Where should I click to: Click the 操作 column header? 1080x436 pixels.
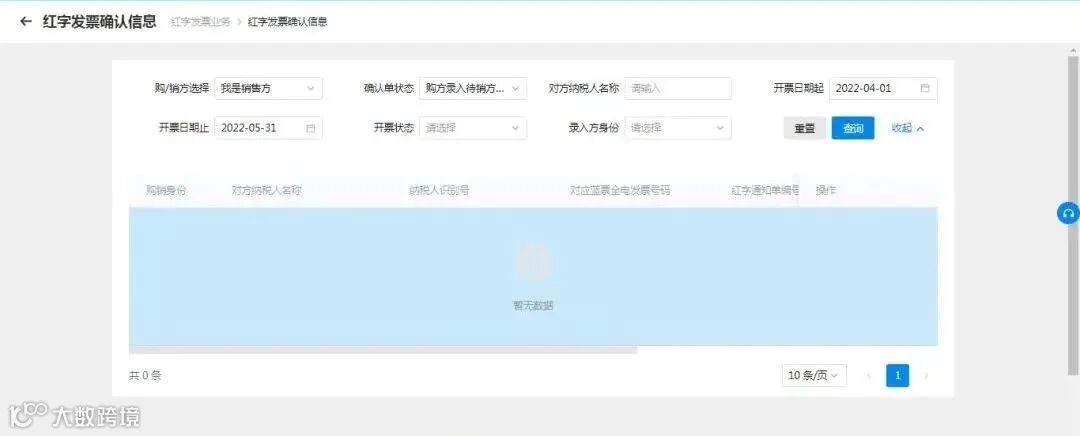click(826, 191)
